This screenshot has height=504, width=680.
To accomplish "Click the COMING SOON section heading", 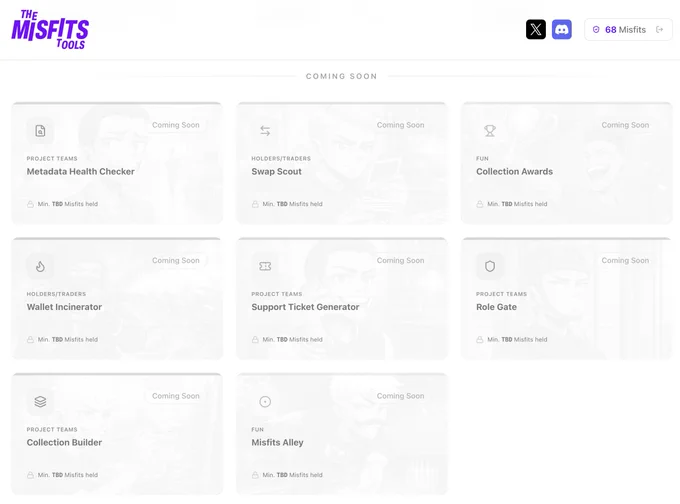I will click(x=341, y=76).
